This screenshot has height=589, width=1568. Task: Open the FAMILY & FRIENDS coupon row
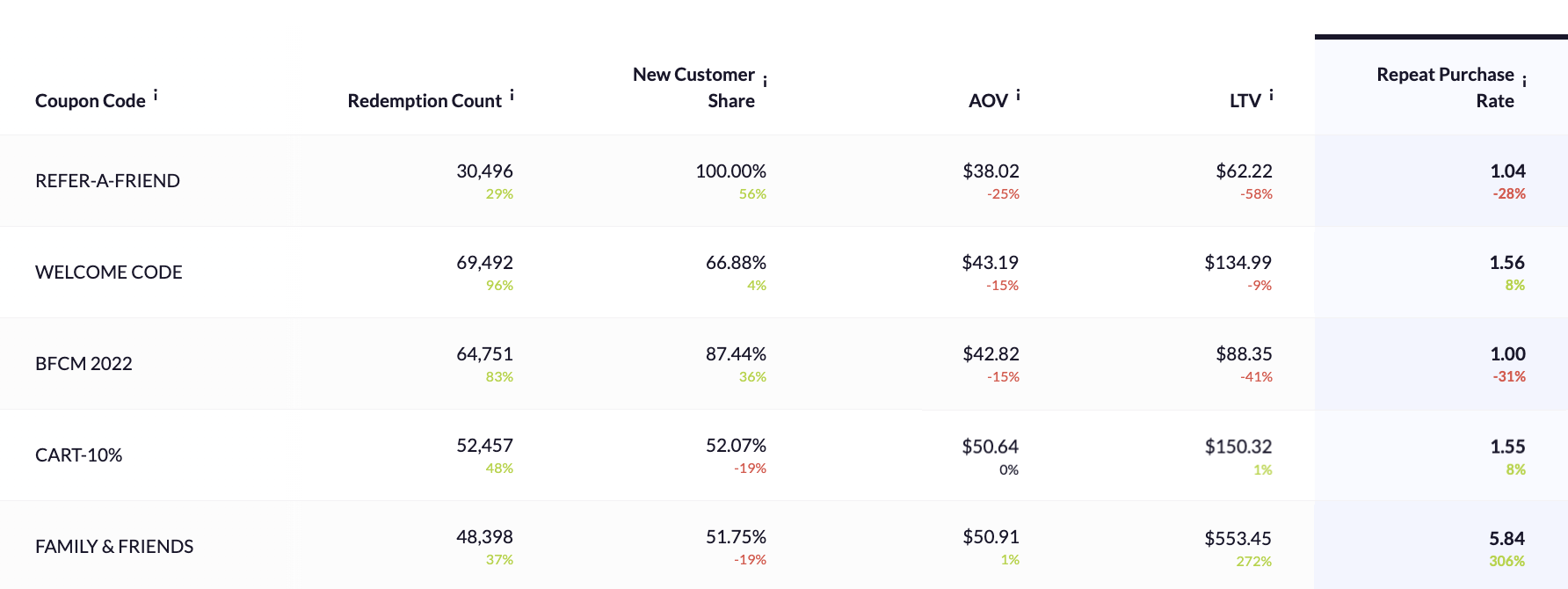[x=114, y=547]
